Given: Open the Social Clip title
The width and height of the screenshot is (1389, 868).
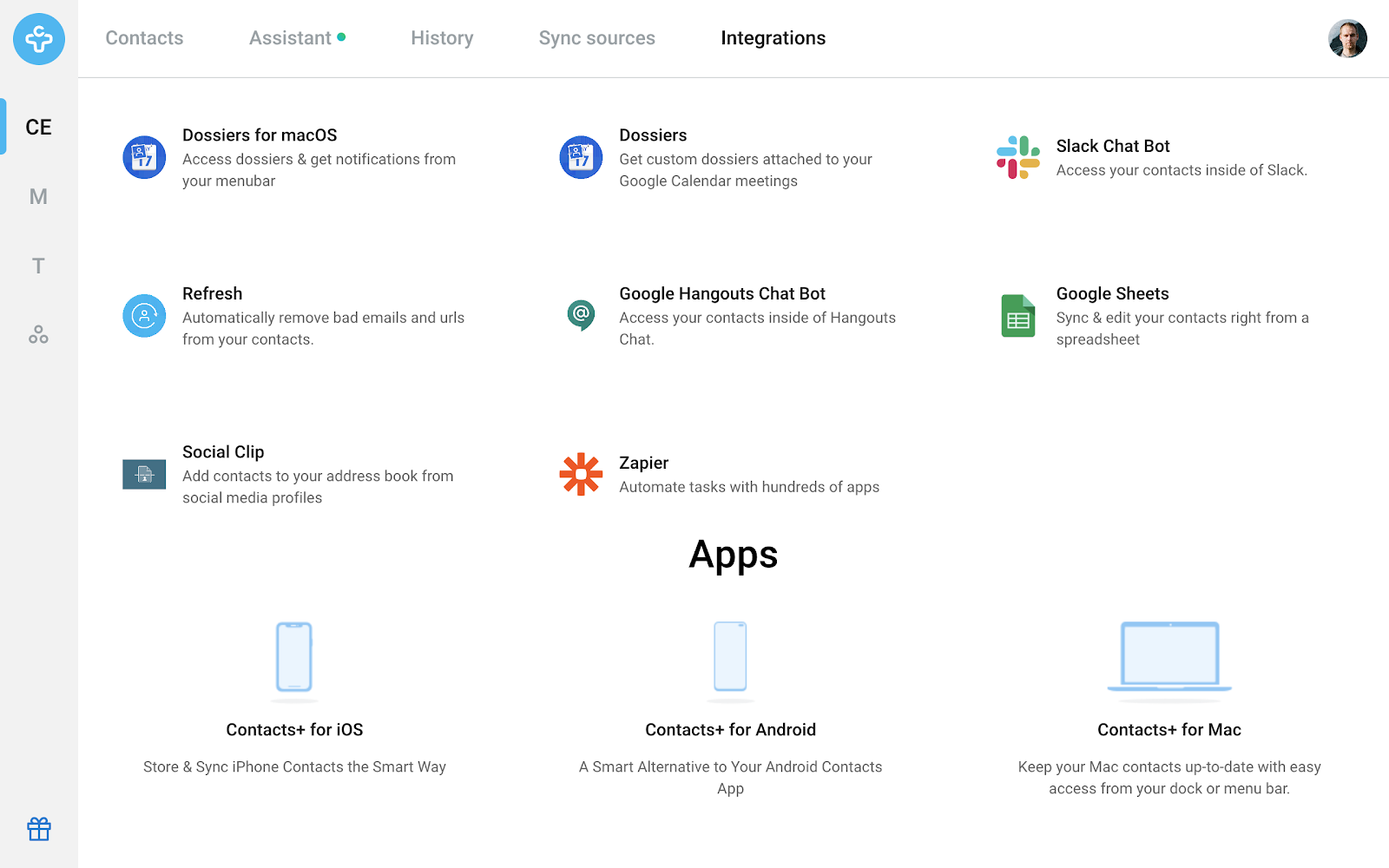Looking at the screenshot, I should point(223,452).
